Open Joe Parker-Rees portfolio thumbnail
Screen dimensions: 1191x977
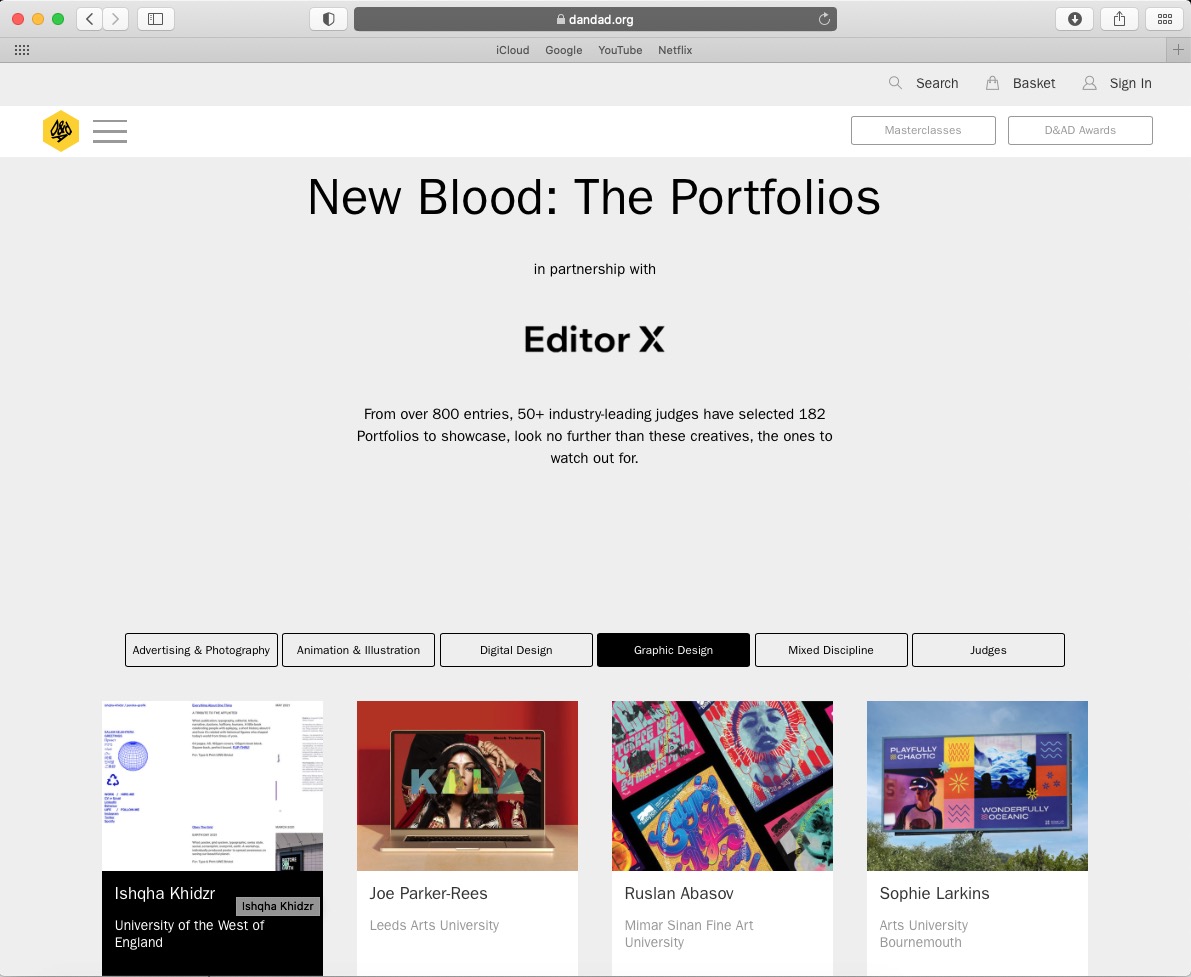[467, 786]
